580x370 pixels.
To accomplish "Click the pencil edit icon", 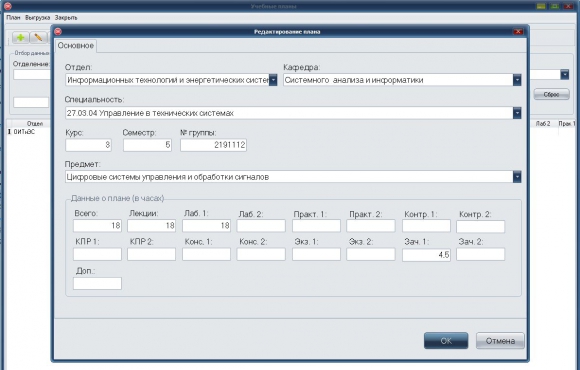I will 38,37.
